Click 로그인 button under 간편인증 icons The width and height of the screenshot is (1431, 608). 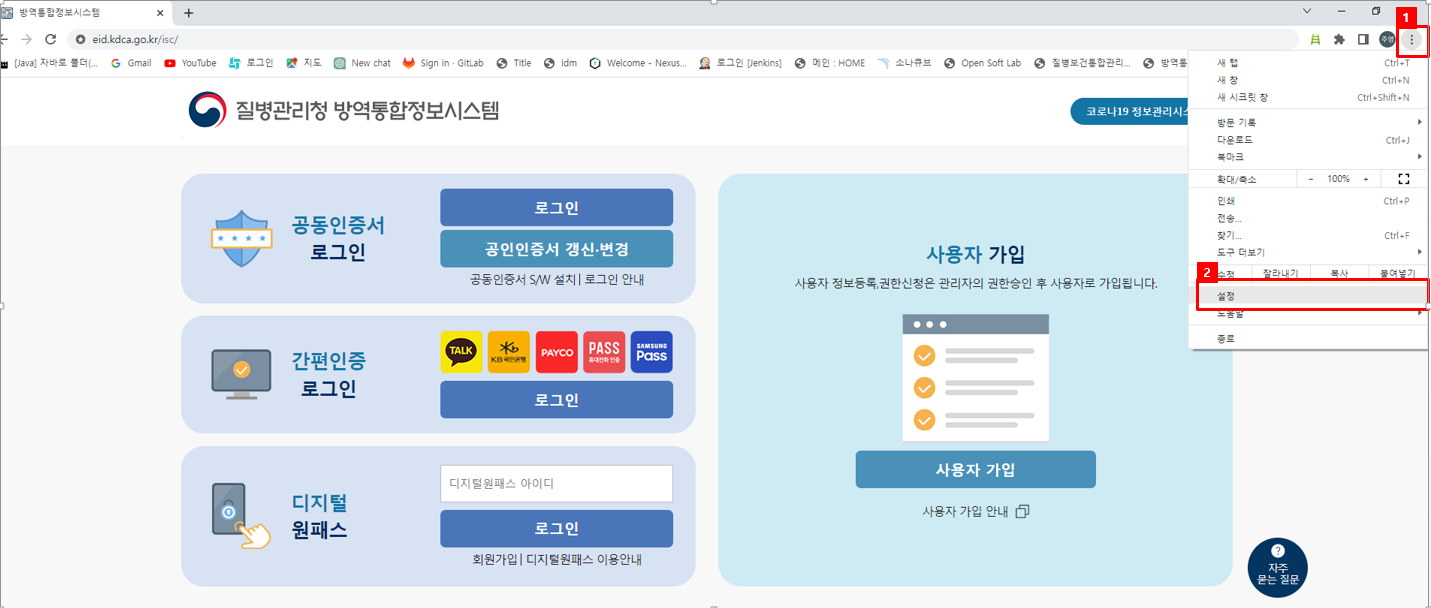click(556, 400)
